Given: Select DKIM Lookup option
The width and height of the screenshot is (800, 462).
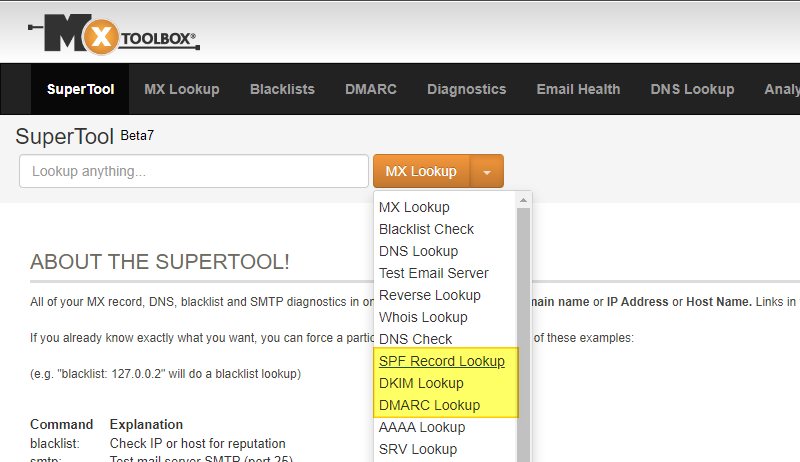Looking at the screenshot, I should coord(421,382).
